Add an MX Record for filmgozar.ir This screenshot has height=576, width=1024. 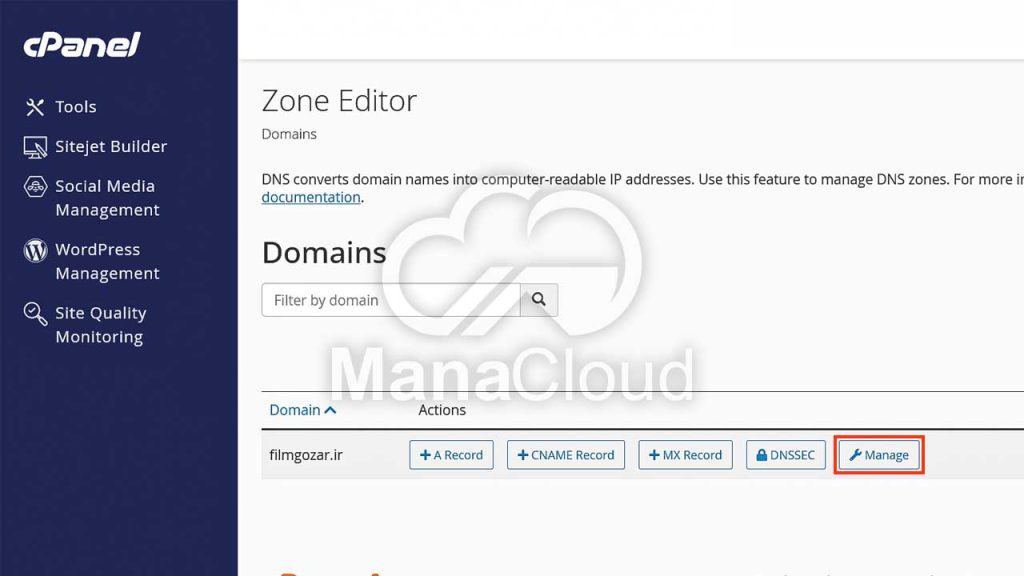pyautogui.click(x=685, y=455)
